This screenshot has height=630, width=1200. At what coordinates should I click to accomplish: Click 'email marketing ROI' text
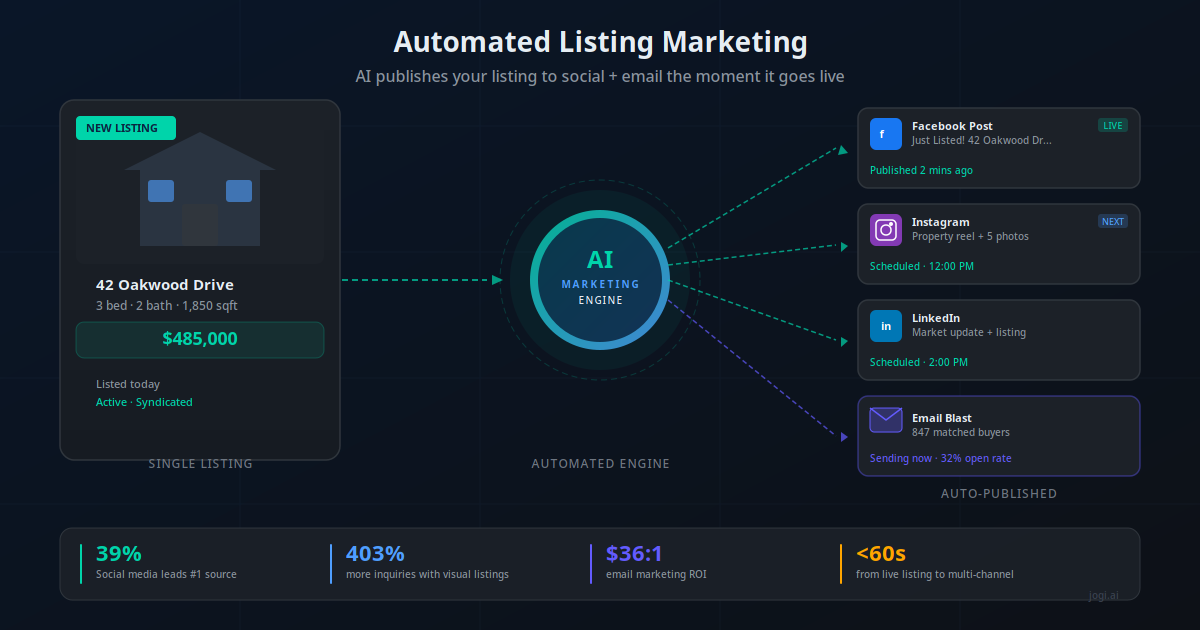656,575
